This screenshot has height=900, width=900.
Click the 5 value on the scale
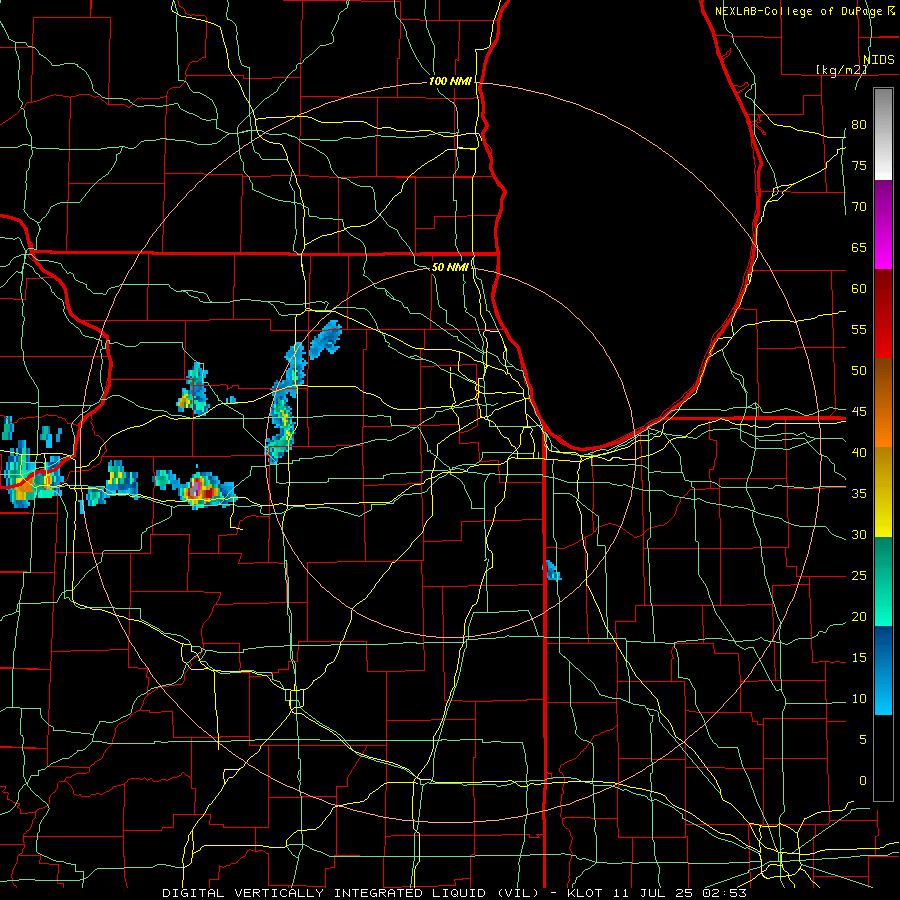[863, 739]
